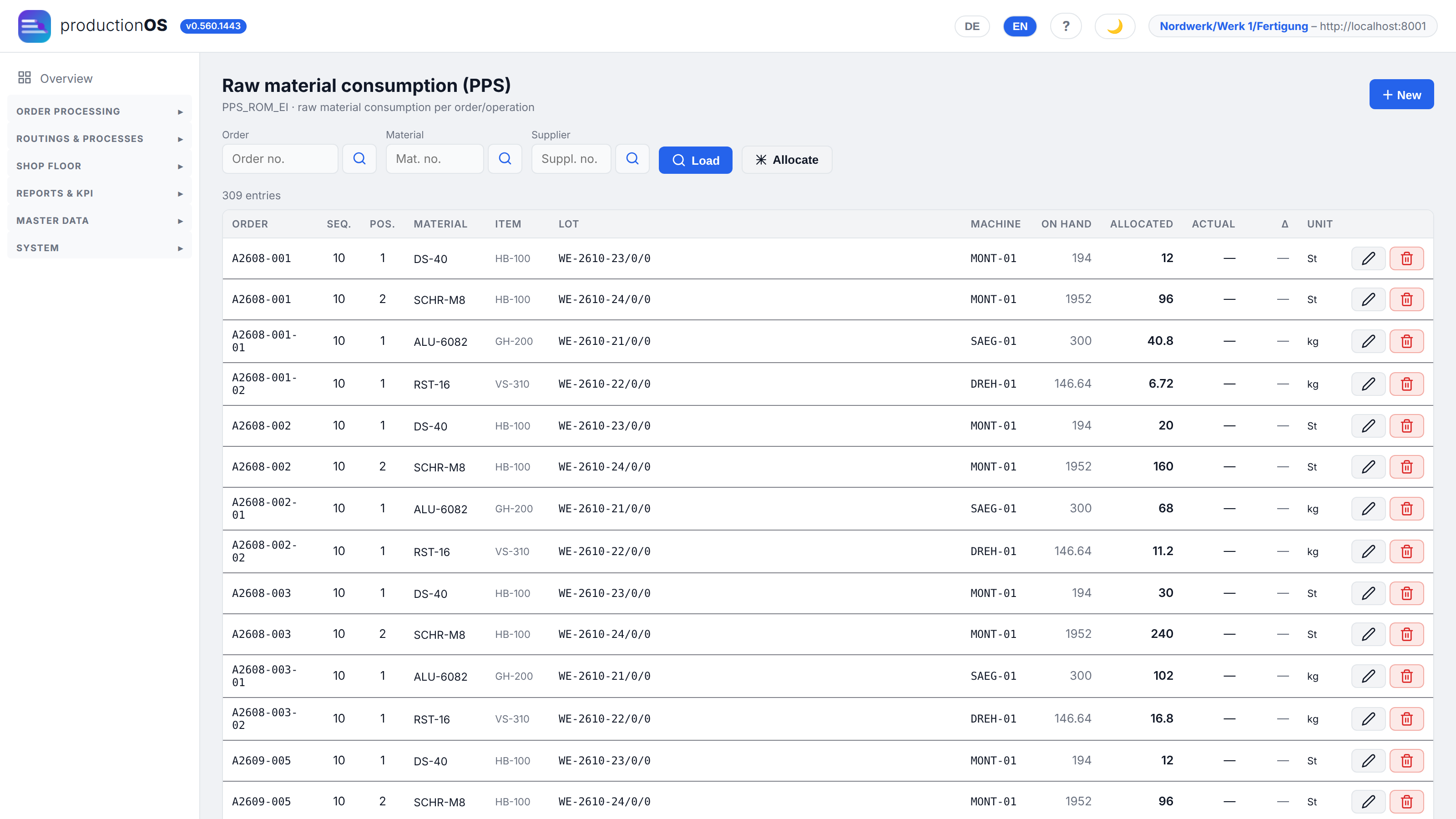Create a New entry
Viewport: 1456px width, 819px height.
coord(1401,94)
